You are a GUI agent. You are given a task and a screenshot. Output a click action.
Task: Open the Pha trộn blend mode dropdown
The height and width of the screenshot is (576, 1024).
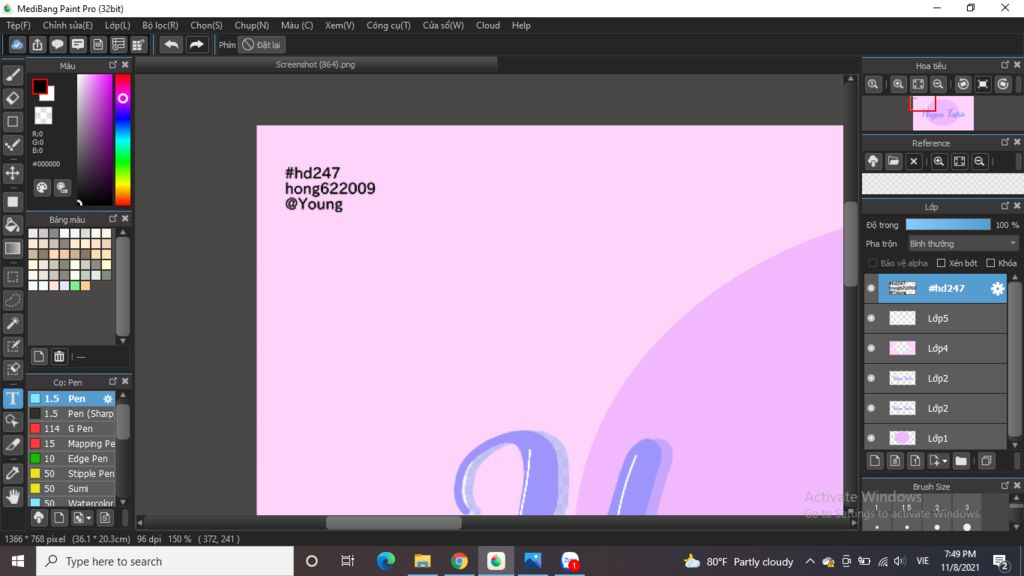[963, 244]
